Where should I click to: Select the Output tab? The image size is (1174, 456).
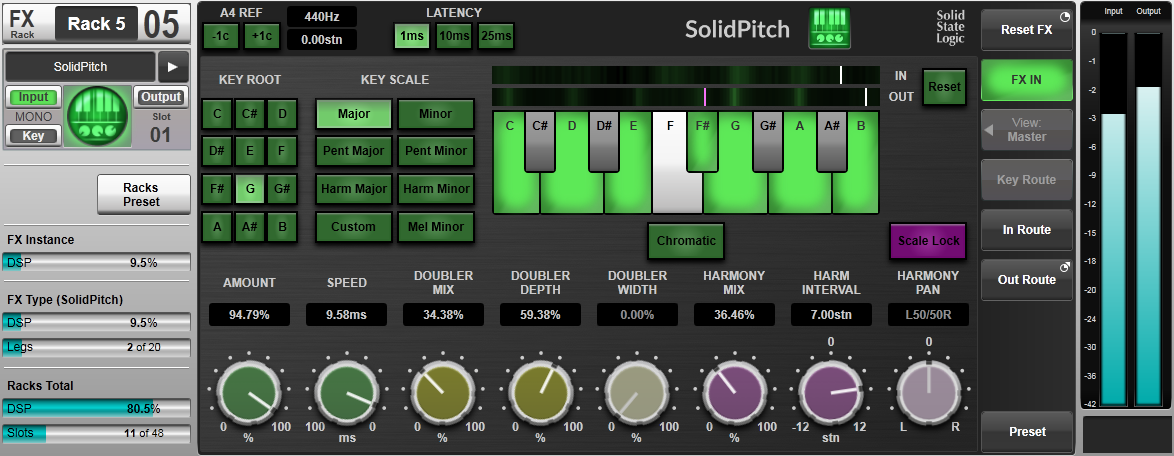(161, 97)
